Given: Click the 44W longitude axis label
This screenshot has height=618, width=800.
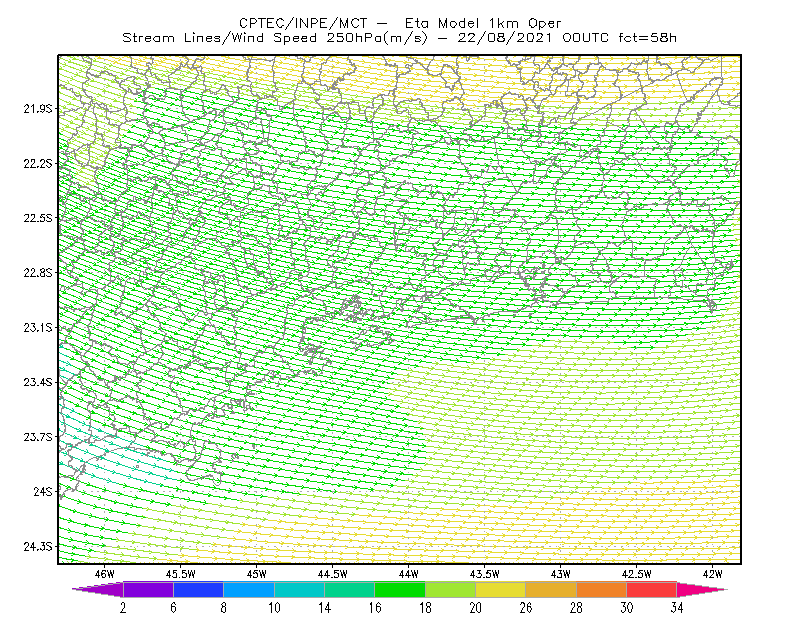Looking at the screenshot, I should point(409,574).
